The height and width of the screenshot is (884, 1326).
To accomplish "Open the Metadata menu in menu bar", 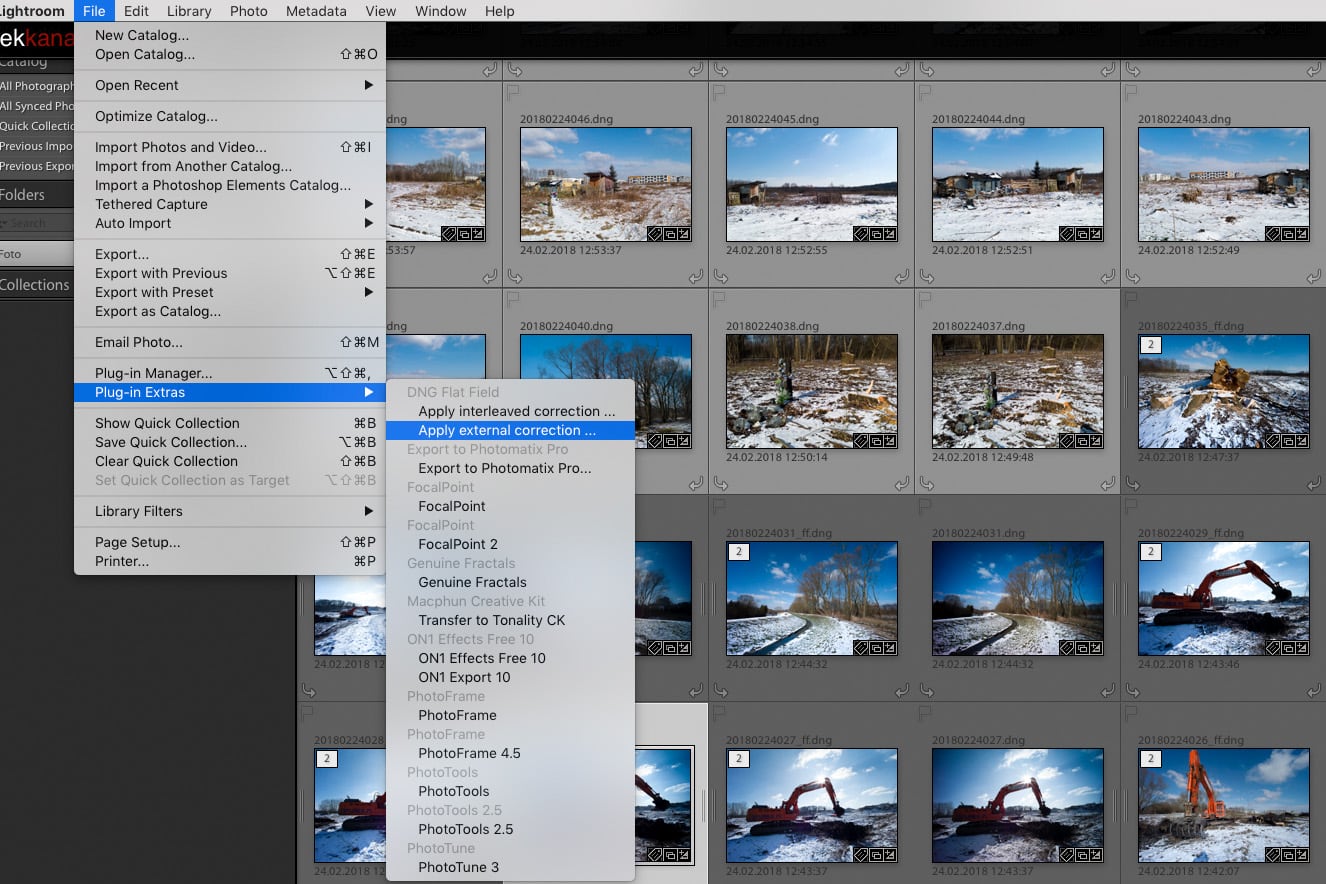I will pyautogui.click(x=316, y=11).
